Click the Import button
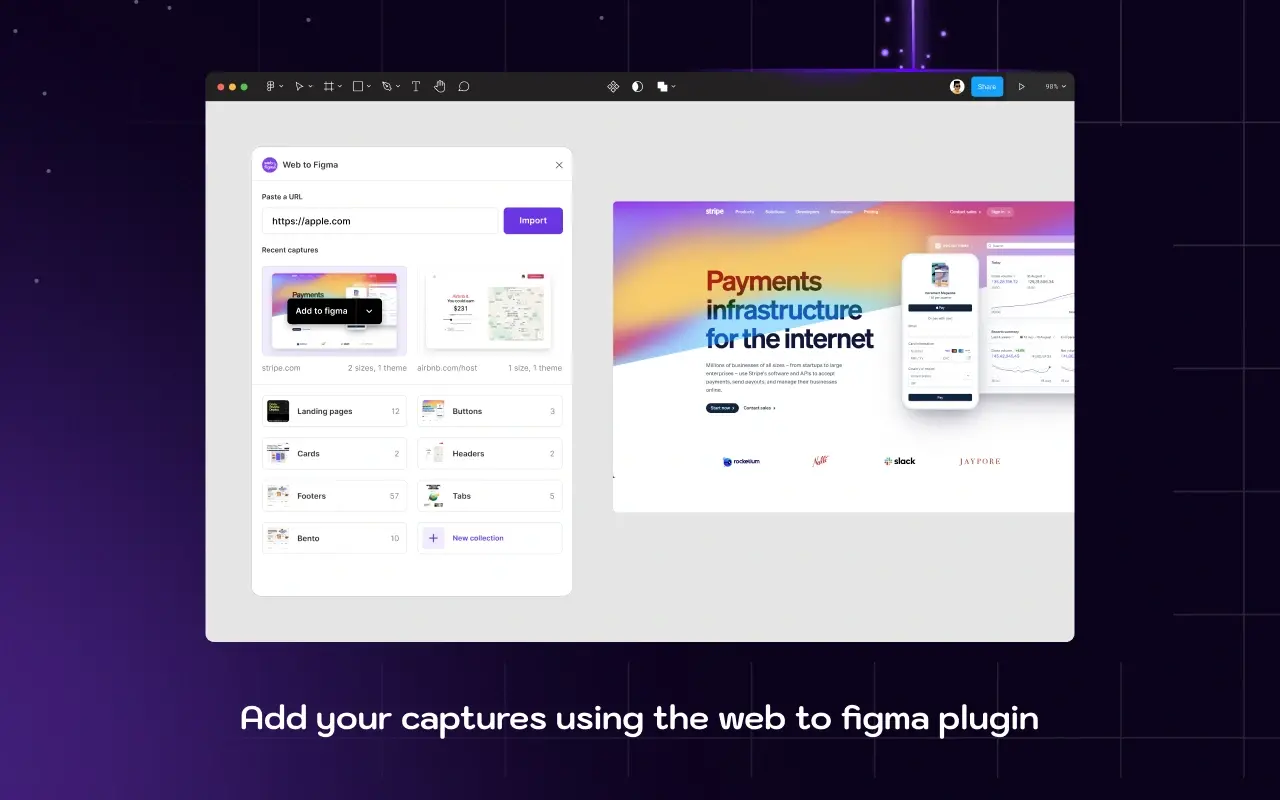The width and height of the screenshot is (1280, 800). (533, 221)
